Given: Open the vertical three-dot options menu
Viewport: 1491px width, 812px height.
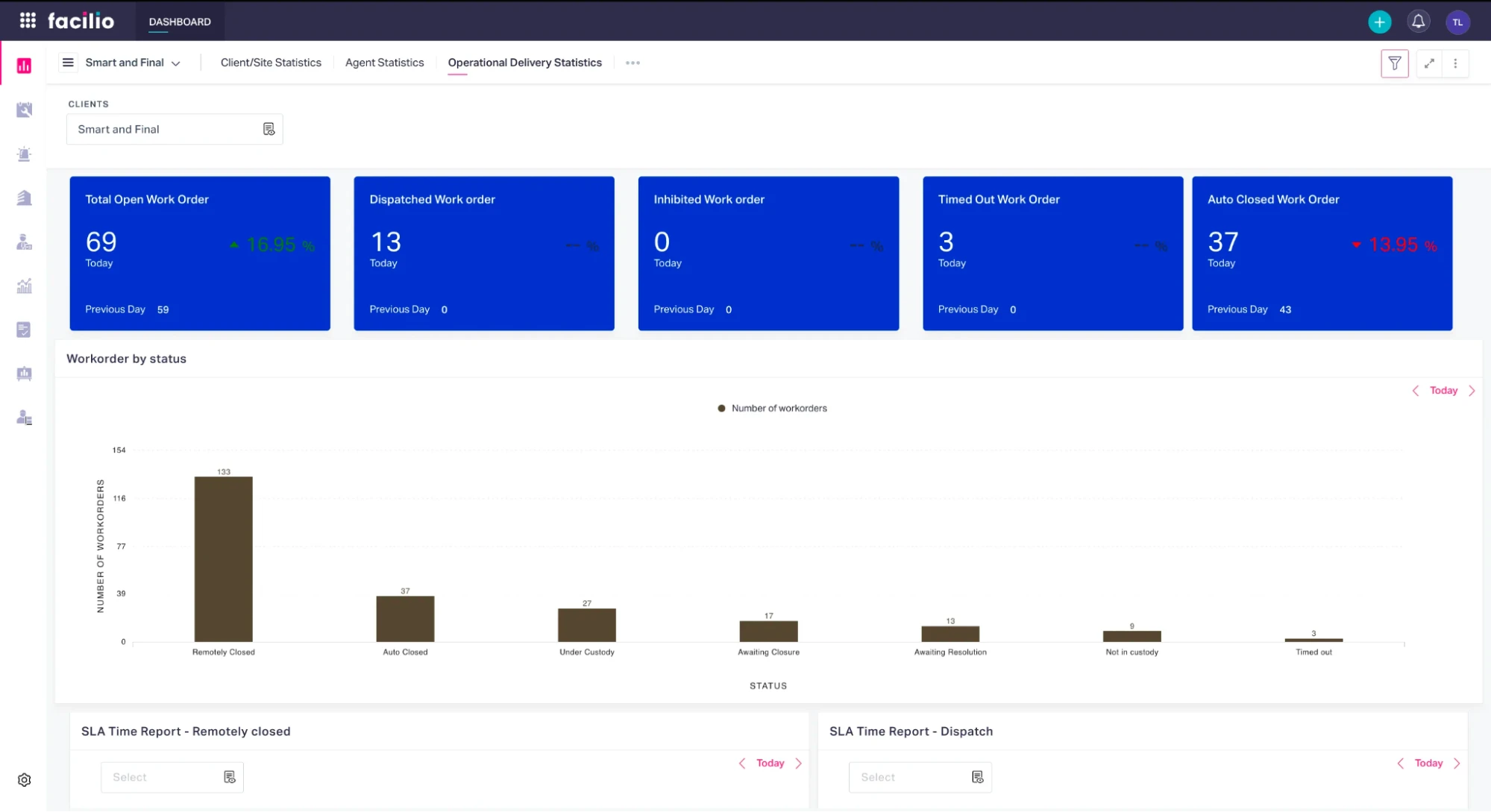Looking at the screenshot, I should (1455, 63).
